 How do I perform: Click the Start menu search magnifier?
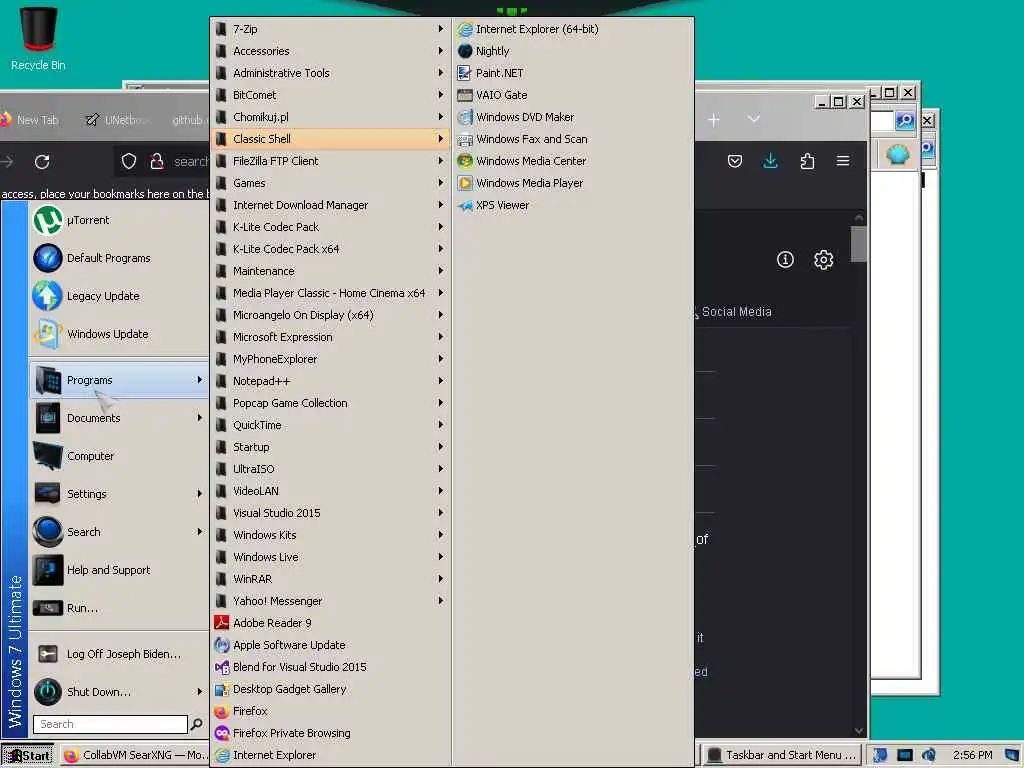click(196, 724)
